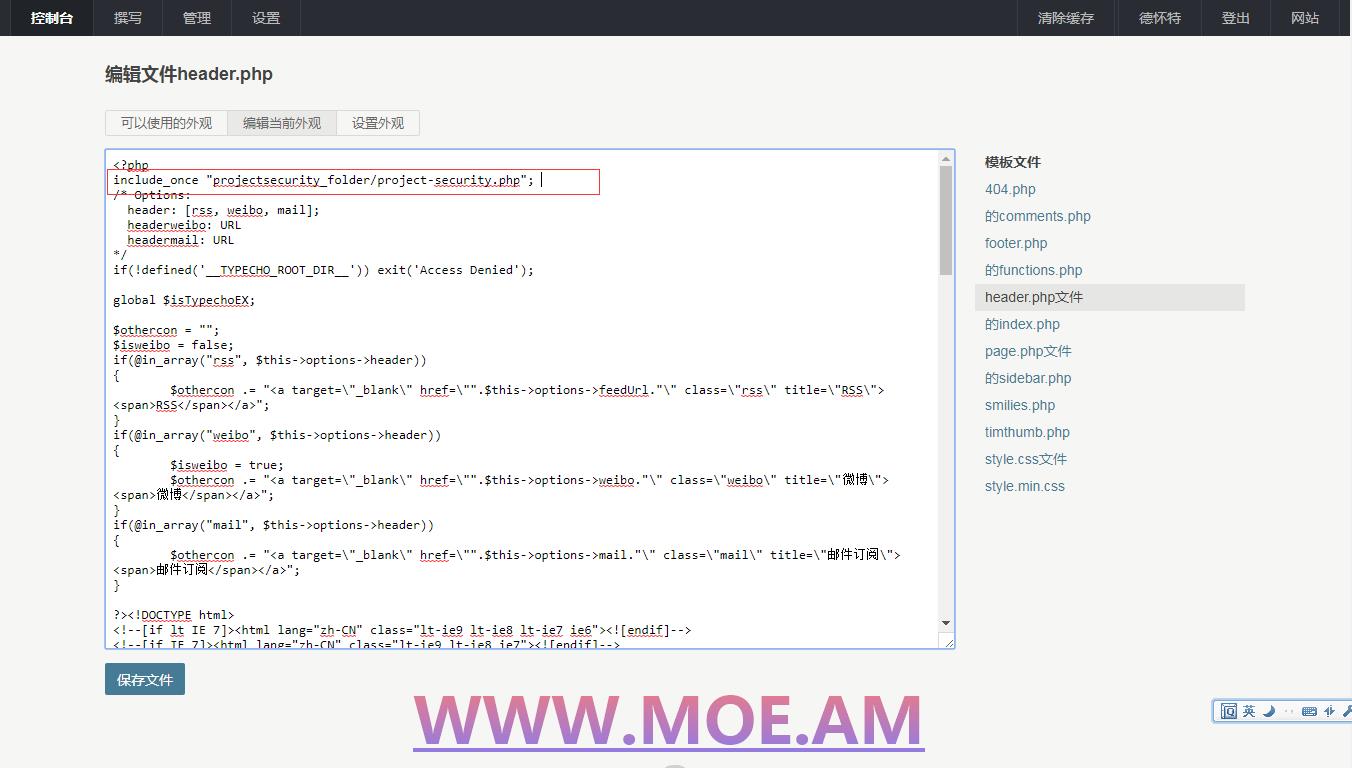Open 404.php template file
Screen dimensions: 1352x768
(1010, 189)
